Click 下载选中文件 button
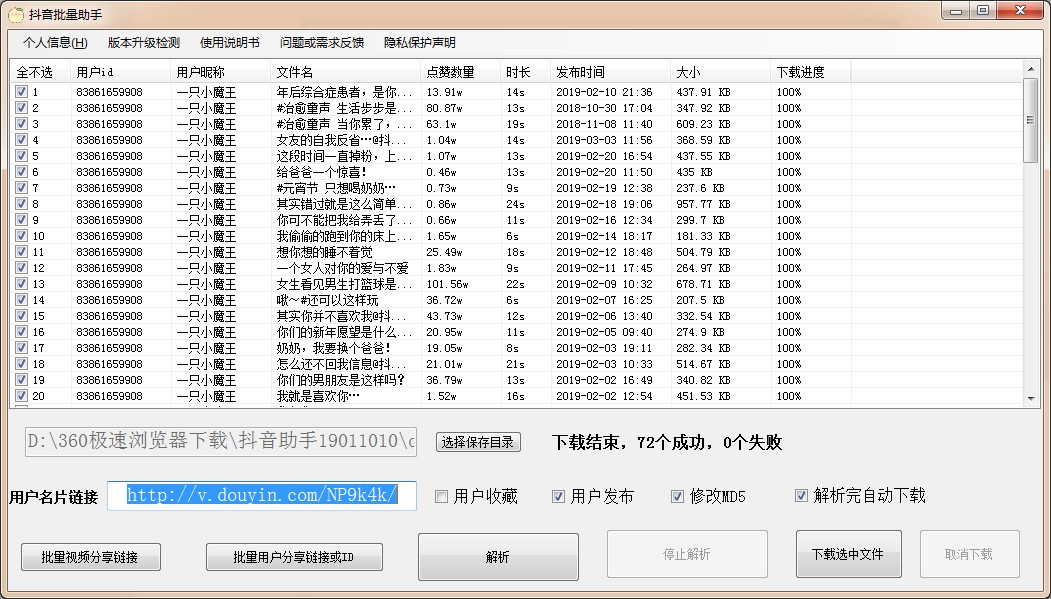Image resolution: width=1051 pixels, height=599 pixels. 849,554
